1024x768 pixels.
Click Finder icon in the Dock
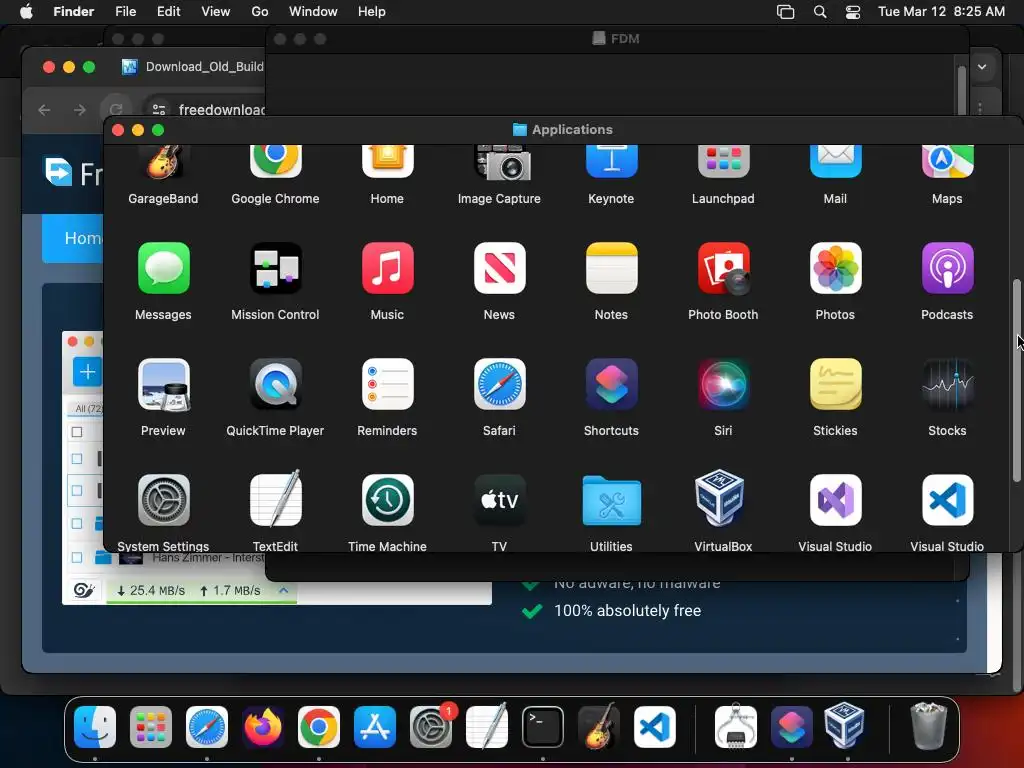pos(95,727)
